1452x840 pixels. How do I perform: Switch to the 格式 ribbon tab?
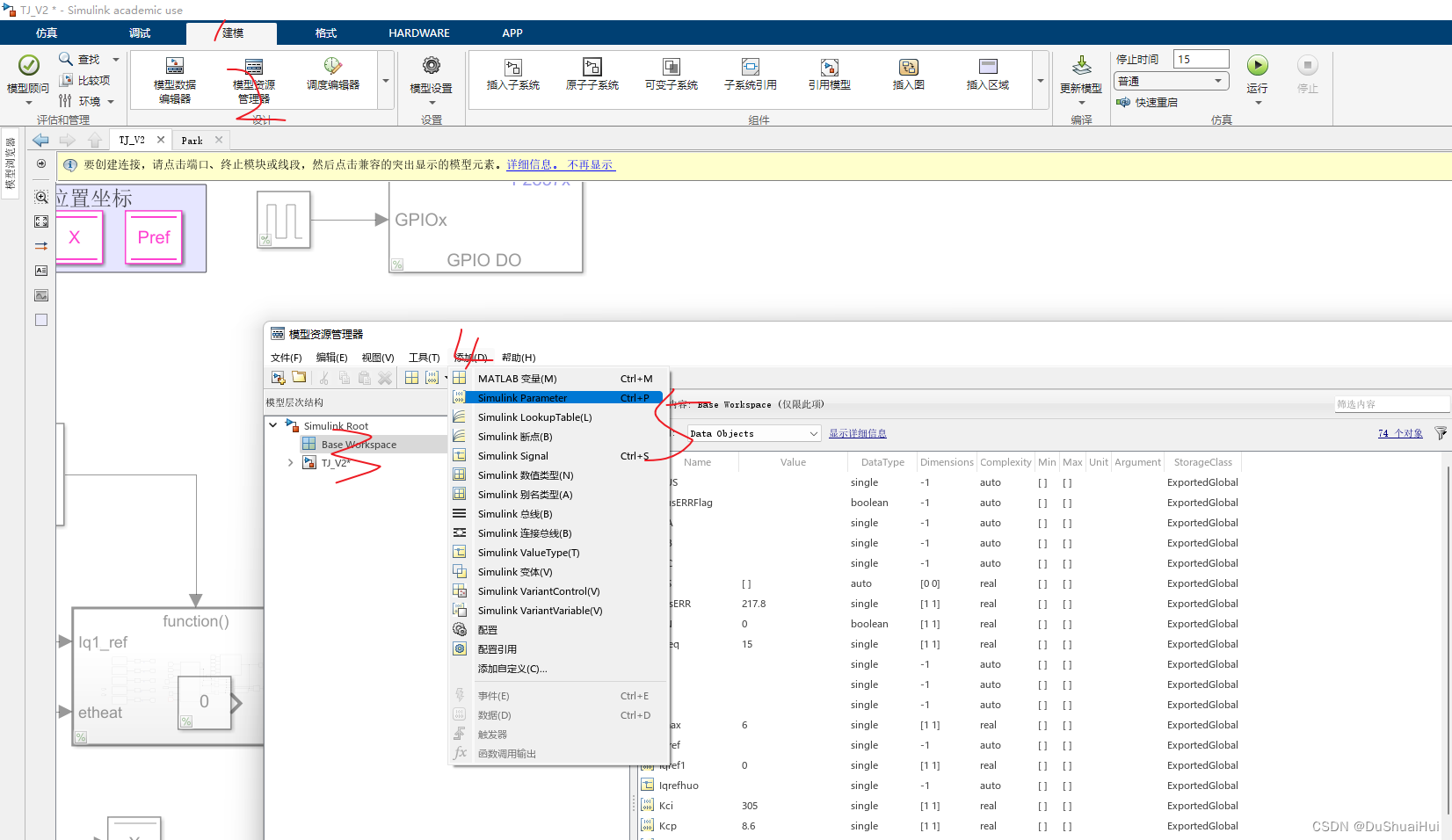pyautogui.click(x=324, y=33)
